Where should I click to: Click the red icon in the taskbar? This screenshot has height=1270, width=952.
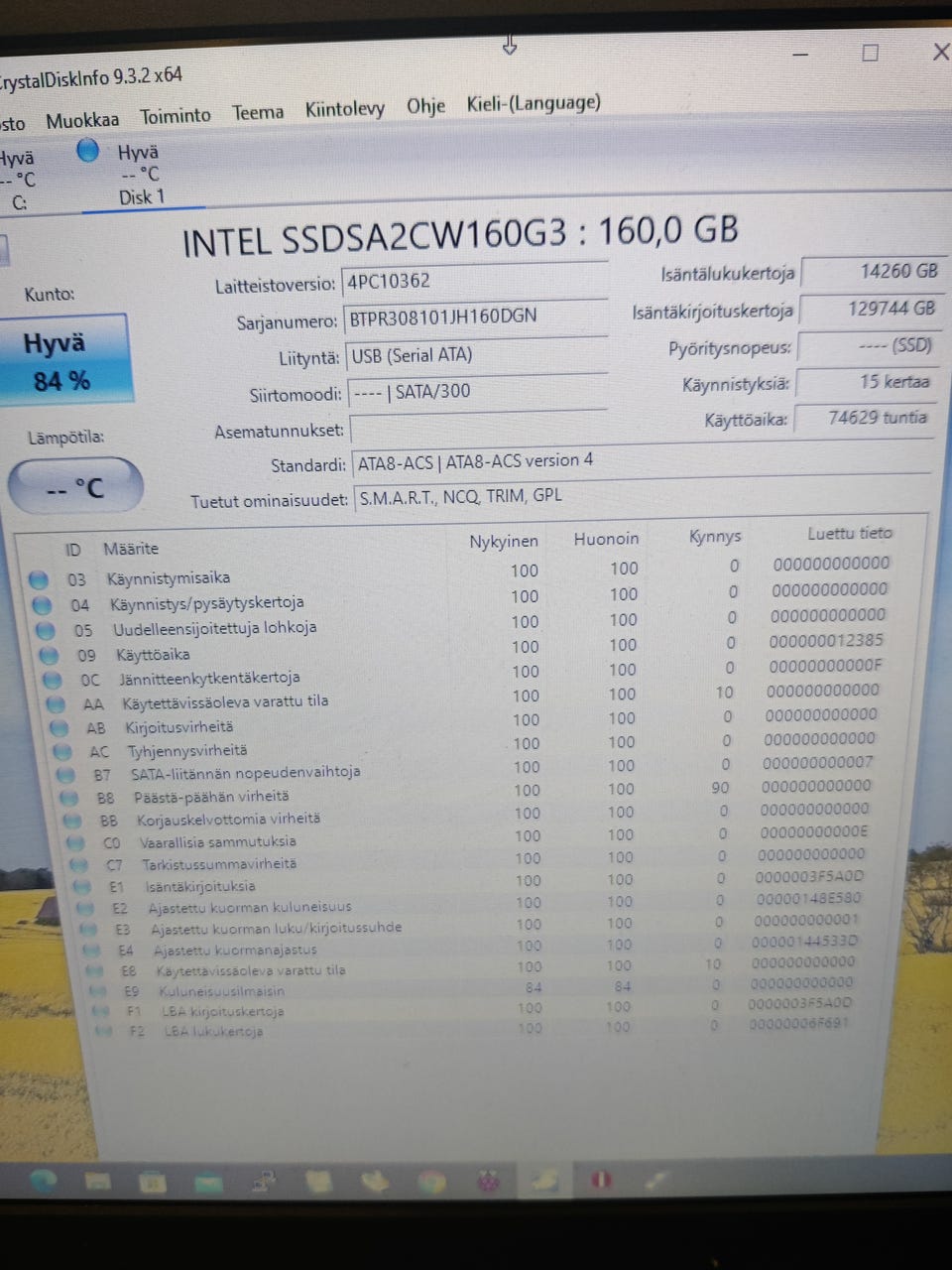pos(601,1180)
